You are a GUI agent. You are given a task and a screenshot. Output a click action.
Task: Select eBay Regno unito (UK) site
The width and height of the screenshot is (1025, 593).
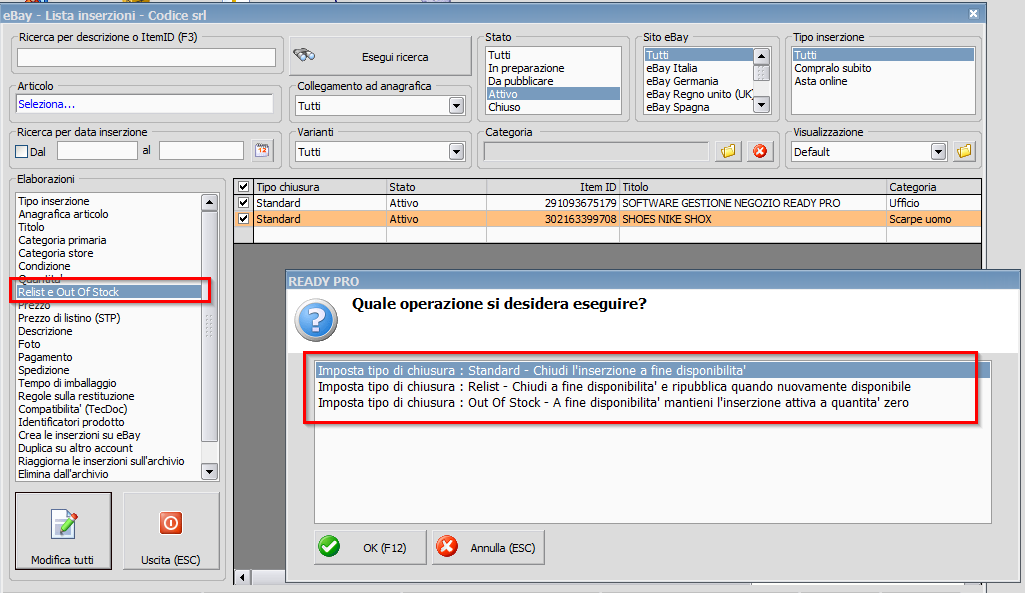click(x=699, y=94)
